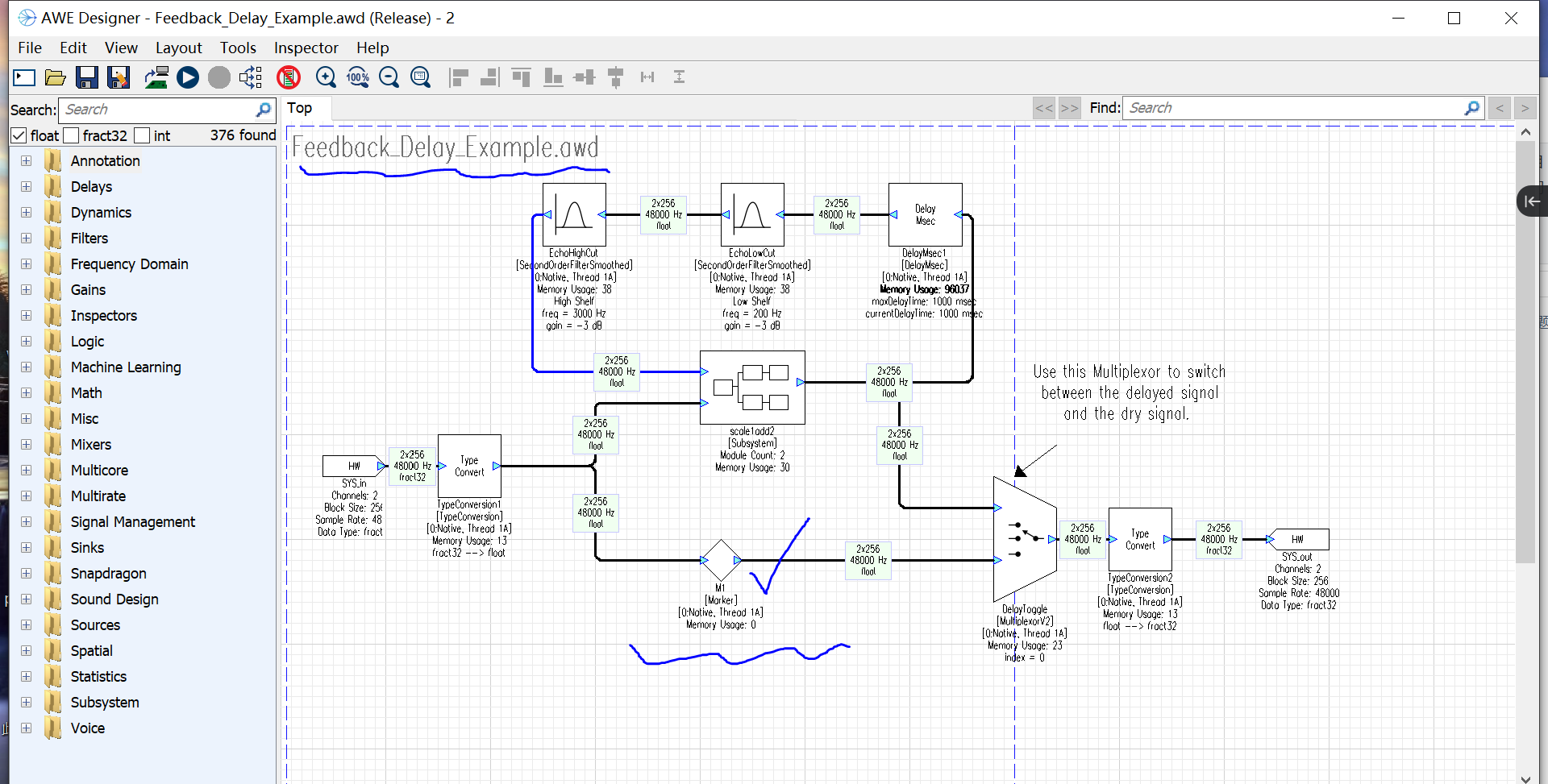Enable the int filter checkbox
1548x784 pixels.
click(142, 135)
